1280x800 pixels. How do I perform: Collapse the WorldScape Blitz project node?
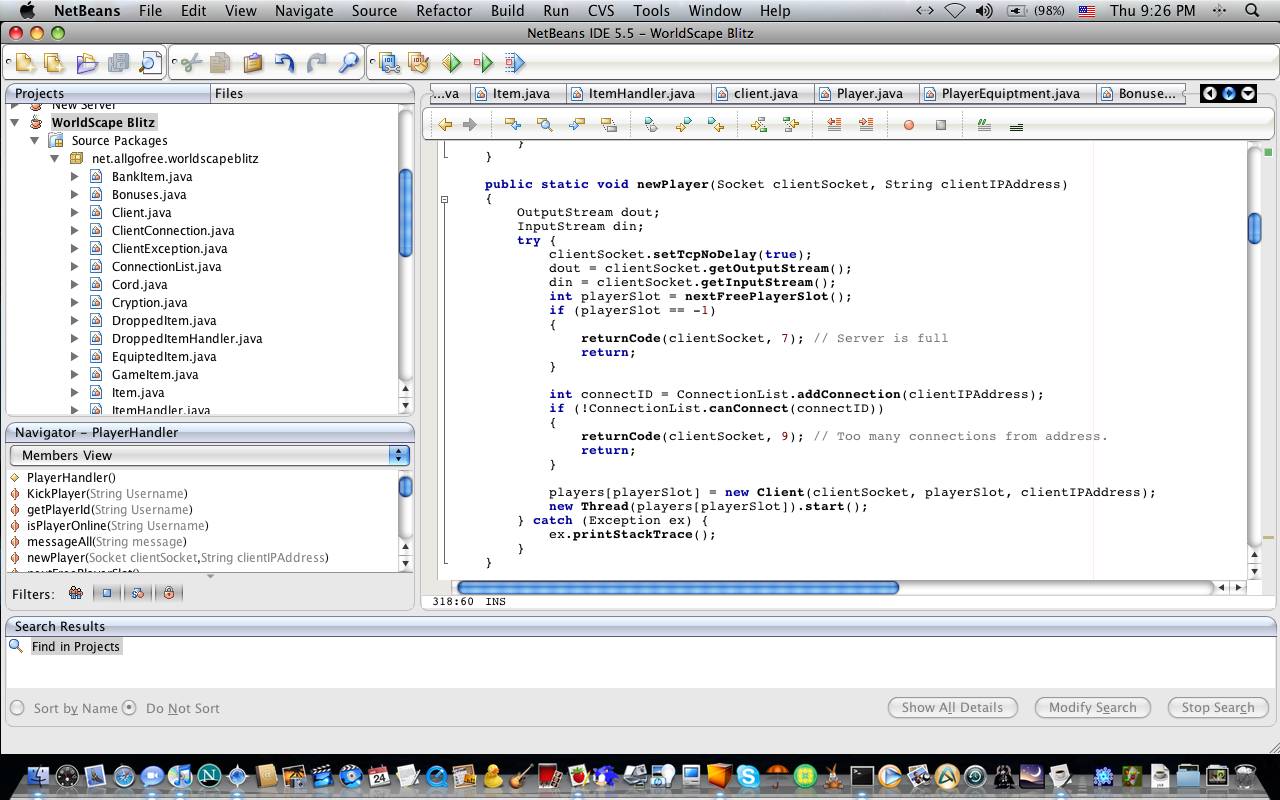point(15,122)
